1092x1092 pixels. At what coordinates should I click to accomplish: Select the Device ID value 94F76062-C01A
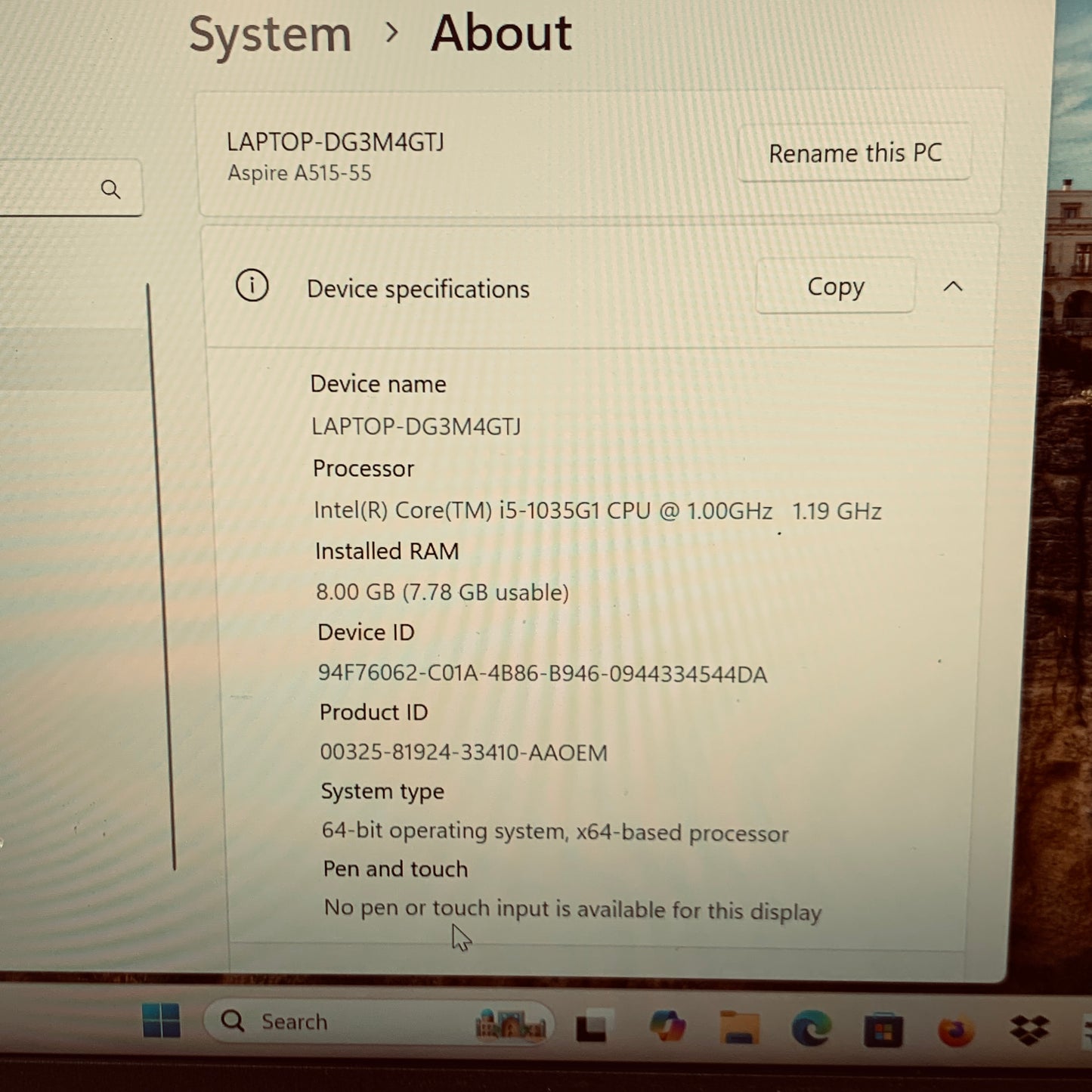543,673
